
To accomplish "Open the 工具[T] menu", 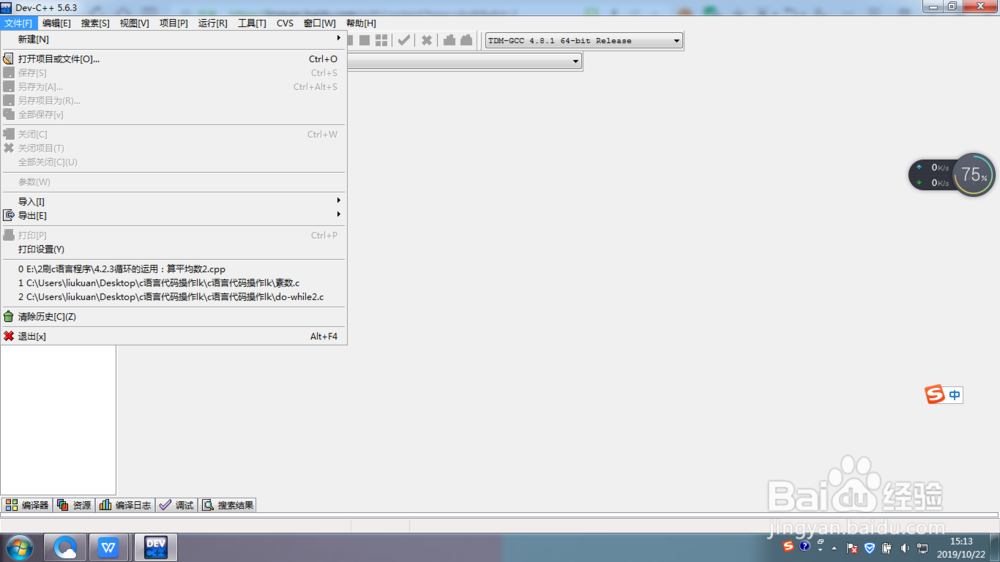I will point(252,23).
